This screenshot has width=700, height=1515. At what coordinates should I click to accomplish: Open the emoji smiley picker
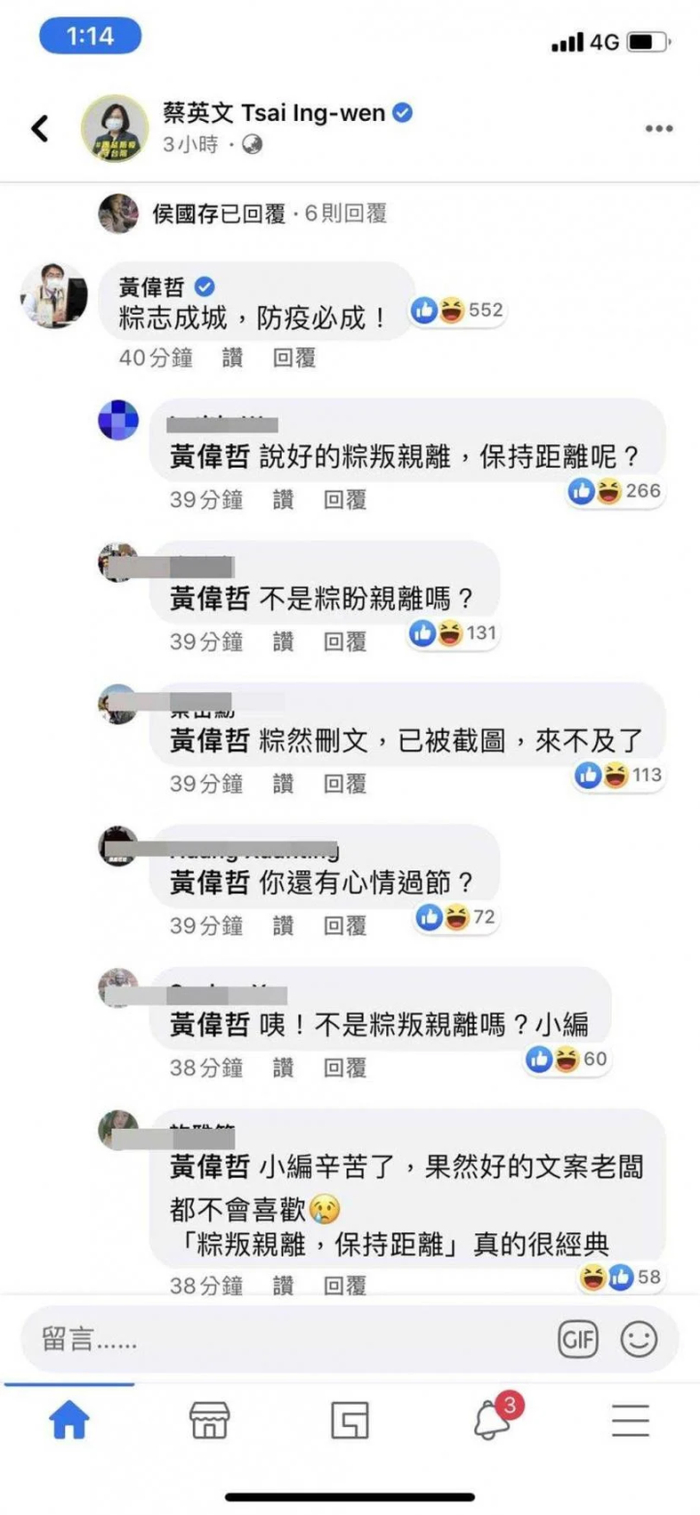[639, 1340]
